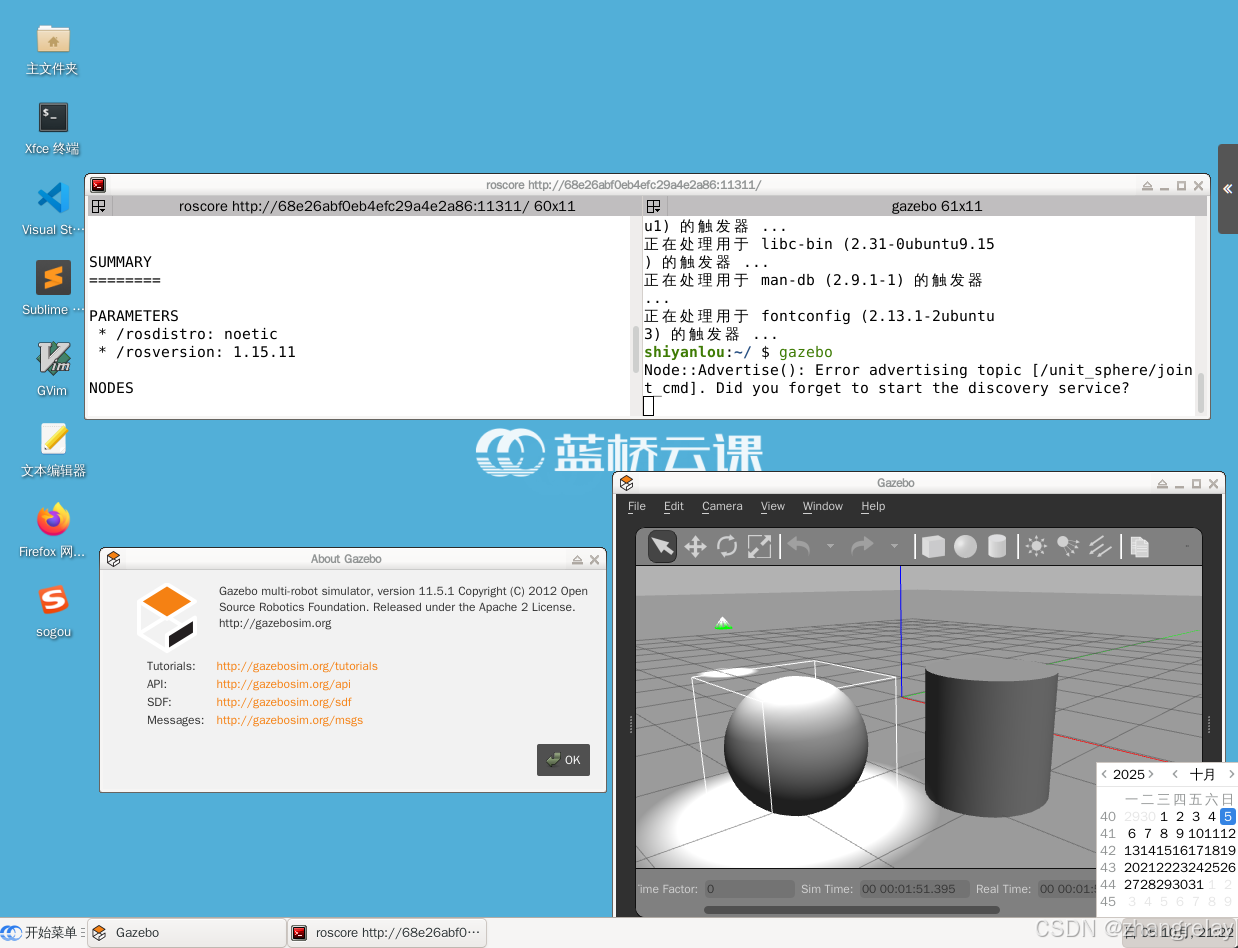Click the right-side panel handle in Gazebo view
This screenshot has width=1238, height=948.
[x=1208, y=724]
